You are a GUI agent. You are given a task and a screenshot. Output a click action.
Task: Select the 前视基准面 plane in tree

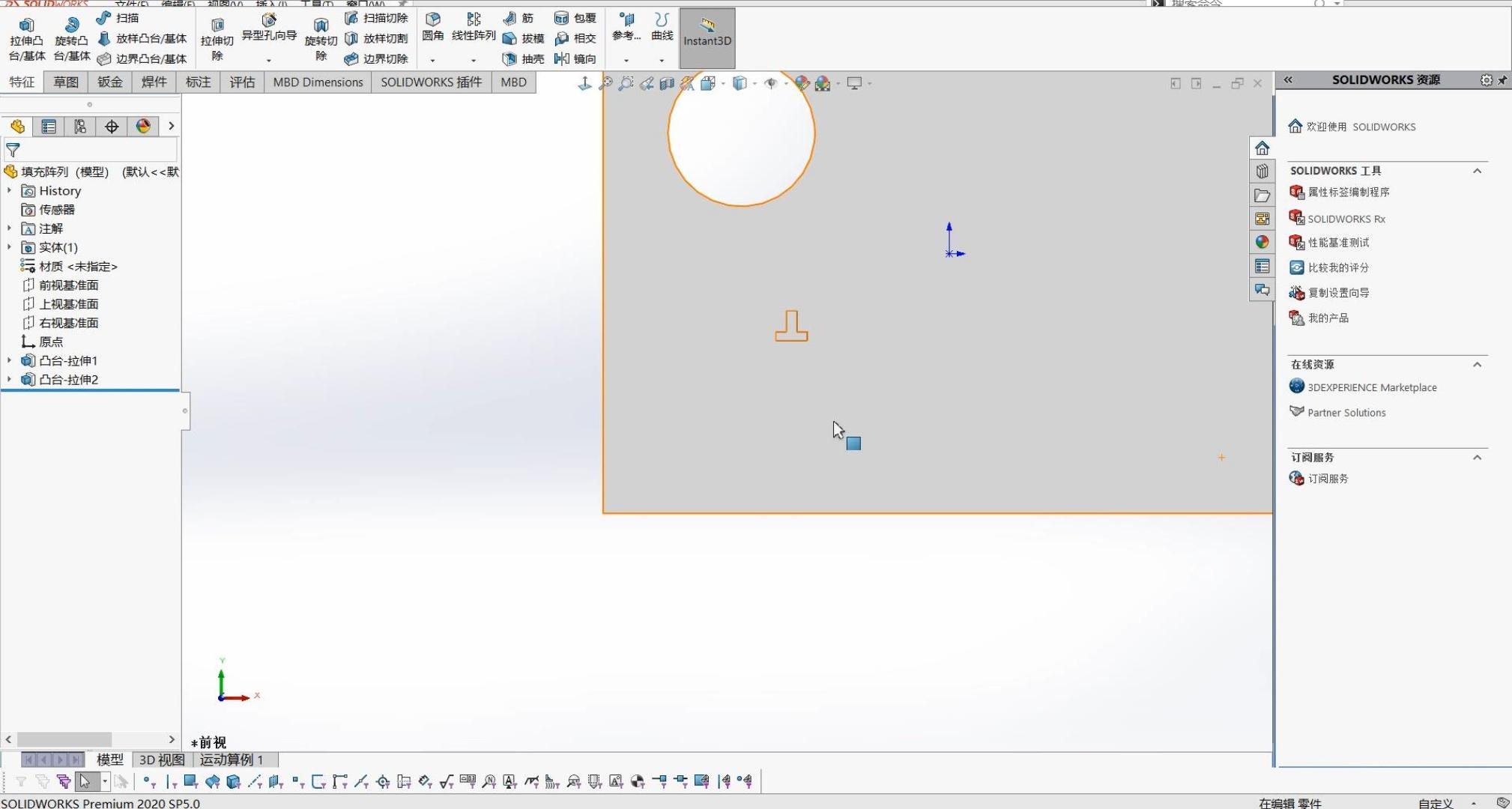(68, 285)
